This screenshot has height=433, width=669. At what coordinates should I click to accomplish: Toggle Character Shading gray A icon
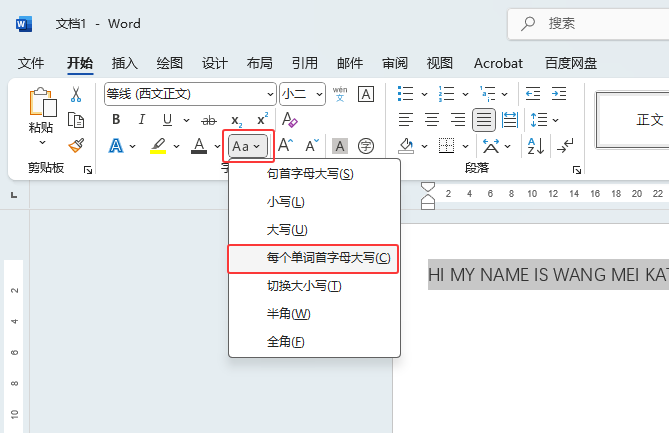point(340,146)
